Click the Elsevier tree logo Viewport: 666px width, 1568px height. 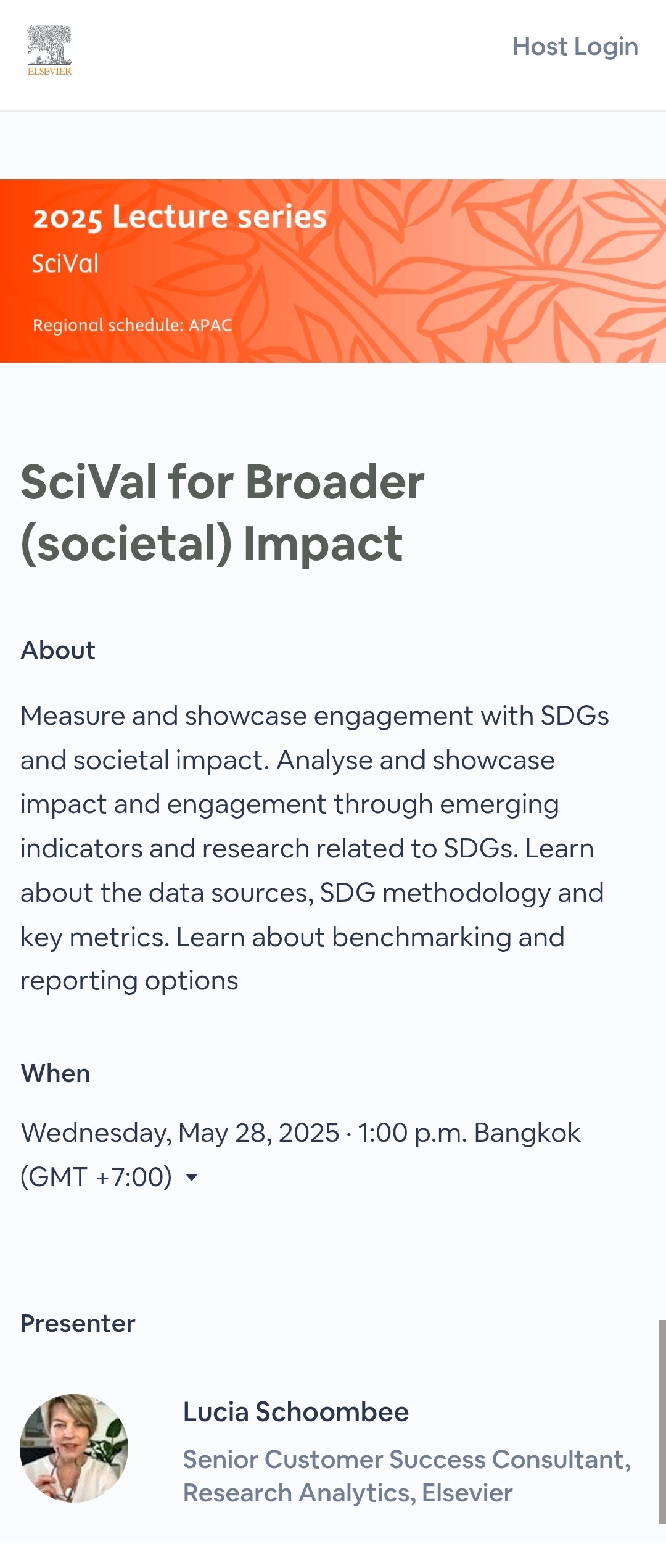coord(49,44)
